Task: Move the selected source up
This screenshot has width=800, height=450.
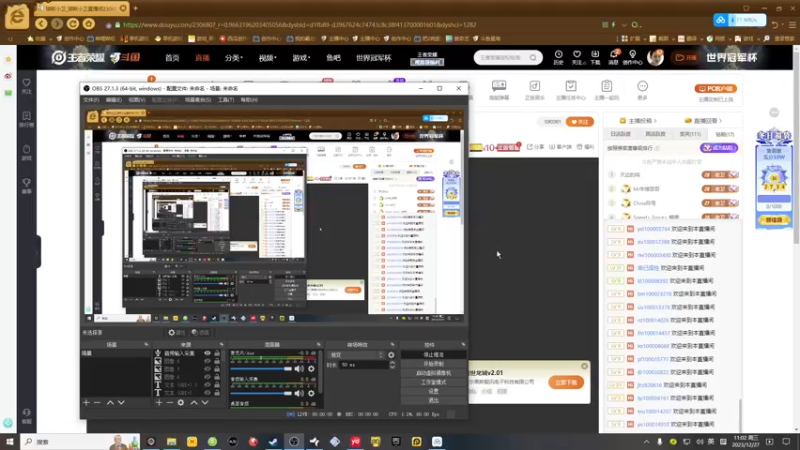Action: [194, 403]
